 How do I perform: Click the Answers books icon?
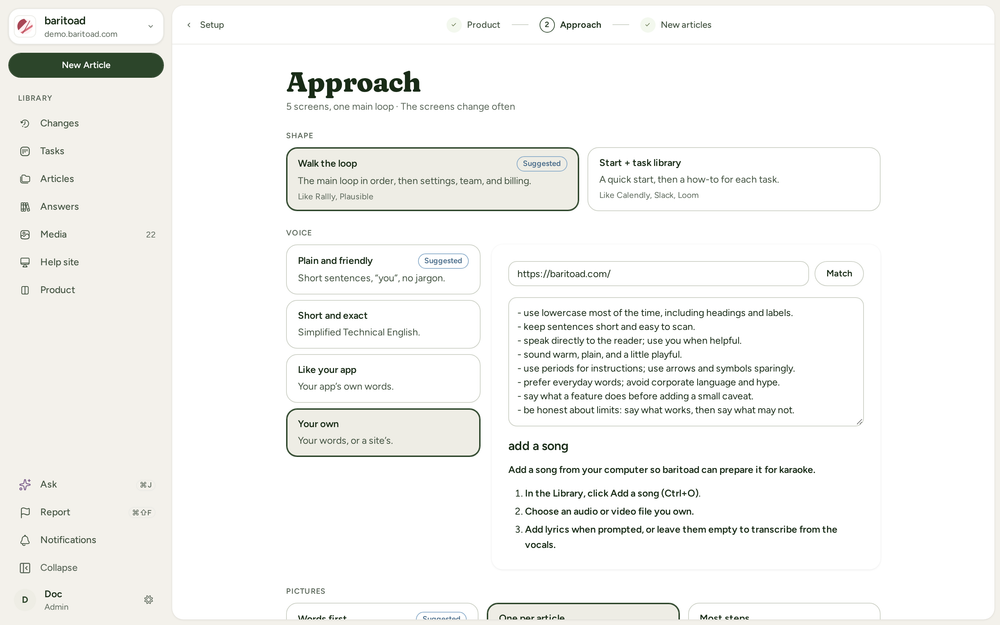[x=25, y=207]
